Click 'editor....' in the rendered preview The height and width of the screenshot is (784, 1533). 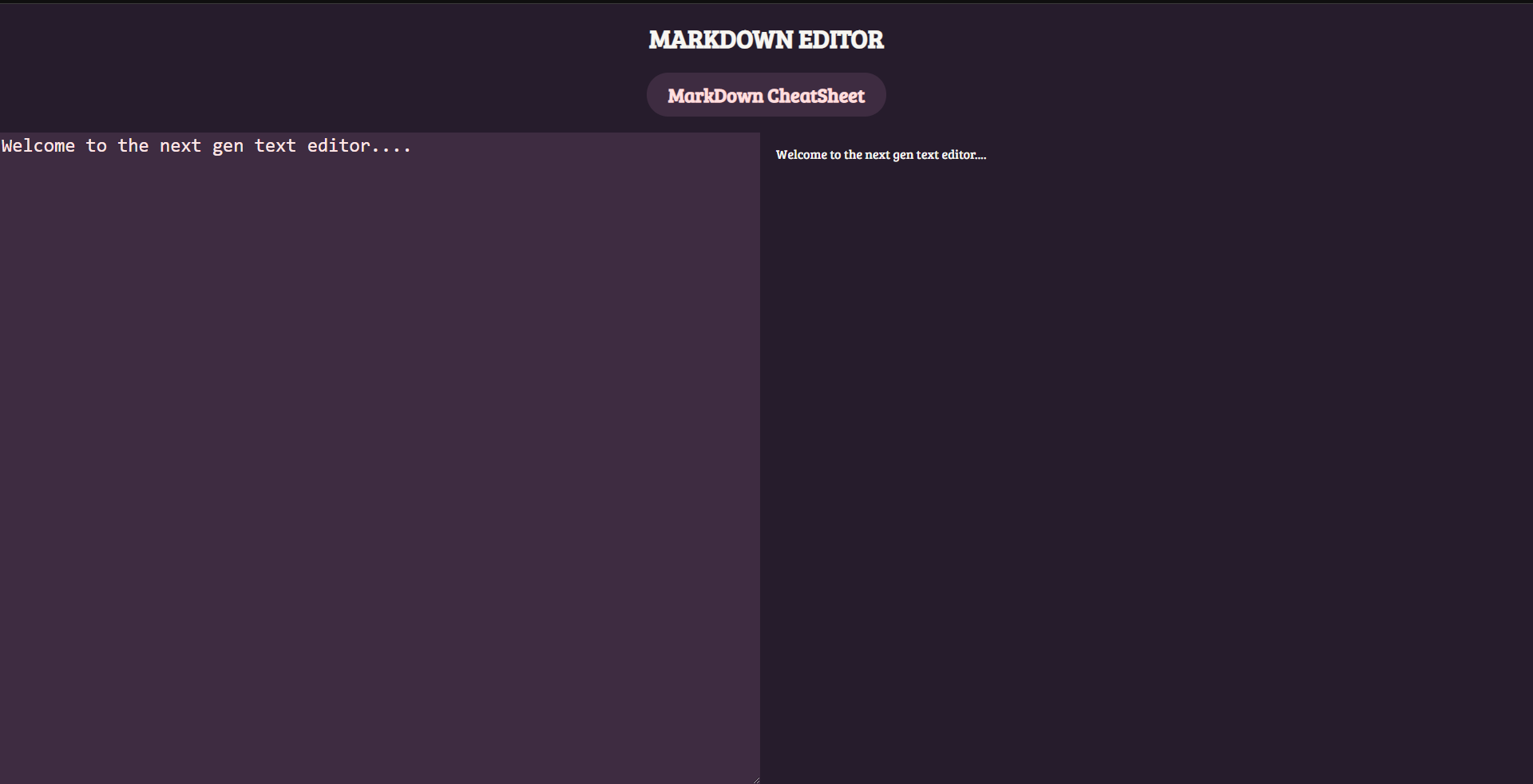964,155
